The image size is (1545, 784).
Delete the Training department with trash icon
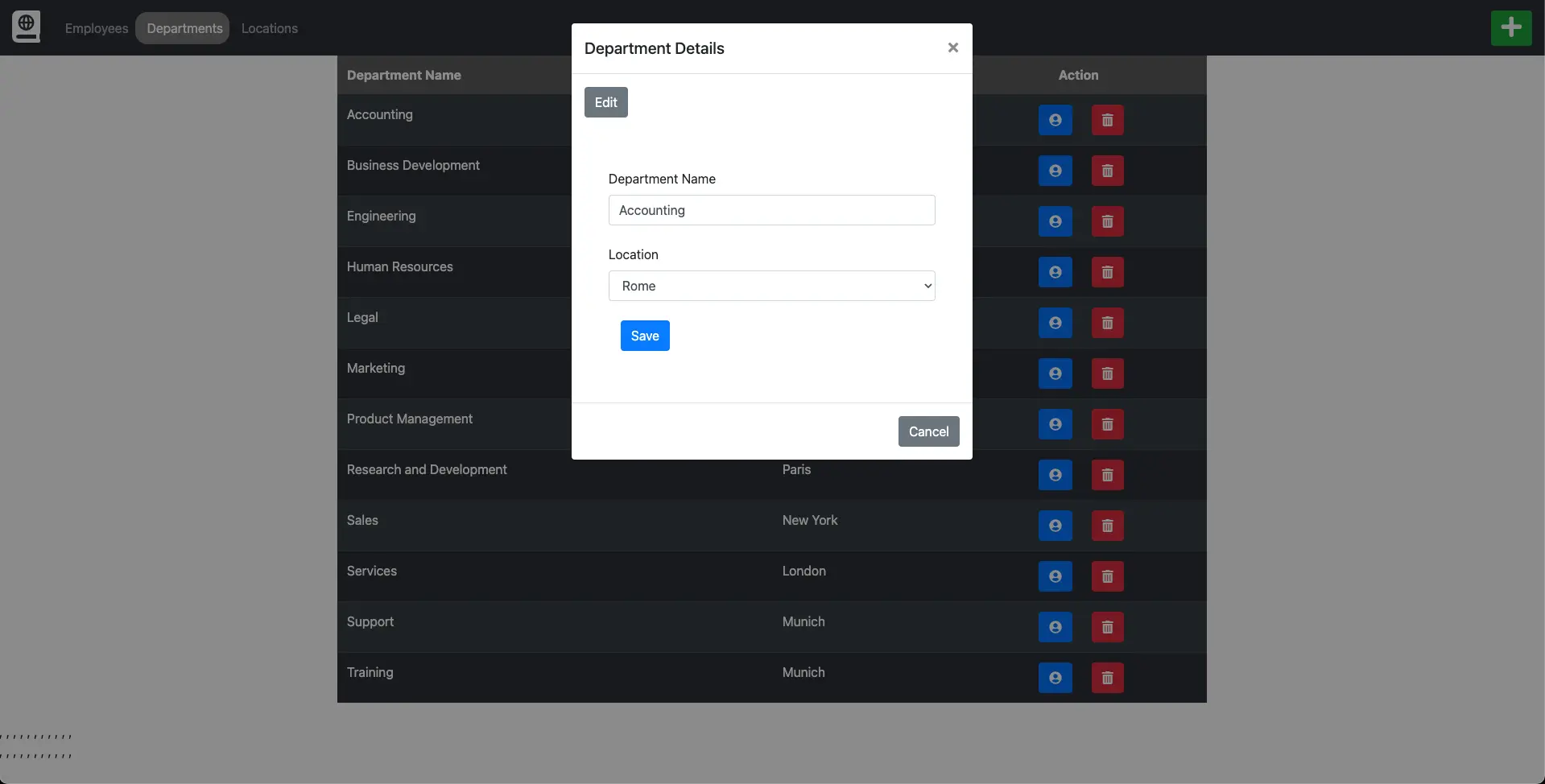[1107, 679]
